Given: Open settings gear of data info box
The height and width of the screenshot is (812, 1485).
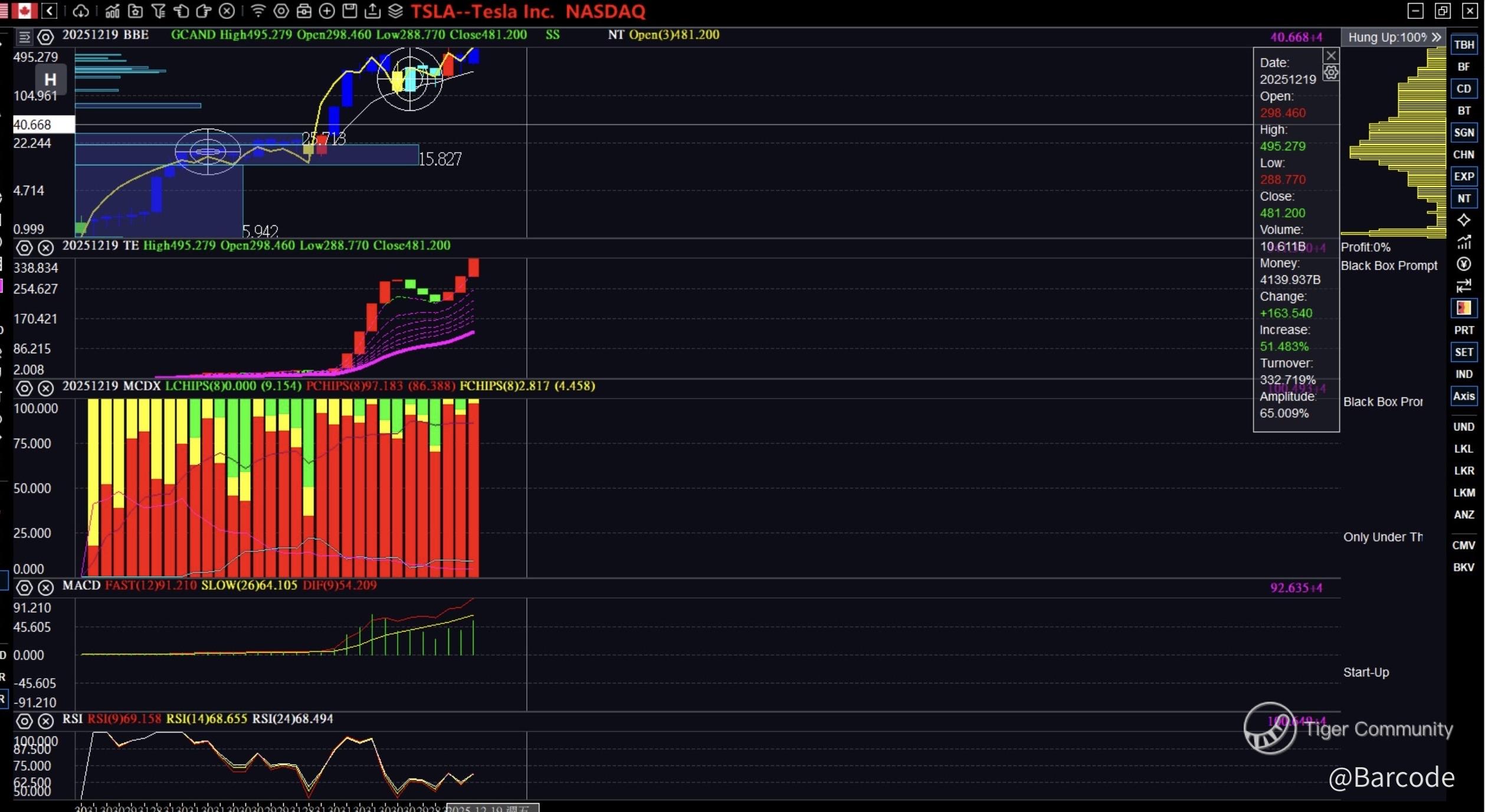Looking at the screenshot, I should (x=1330, y=73).
